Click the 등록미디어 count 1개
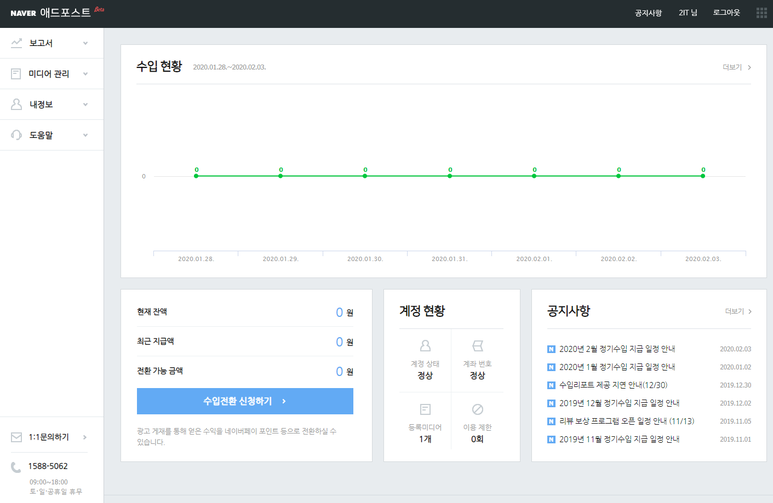The height and width of the screenshot is (503, 773). [x=425, y=439]
